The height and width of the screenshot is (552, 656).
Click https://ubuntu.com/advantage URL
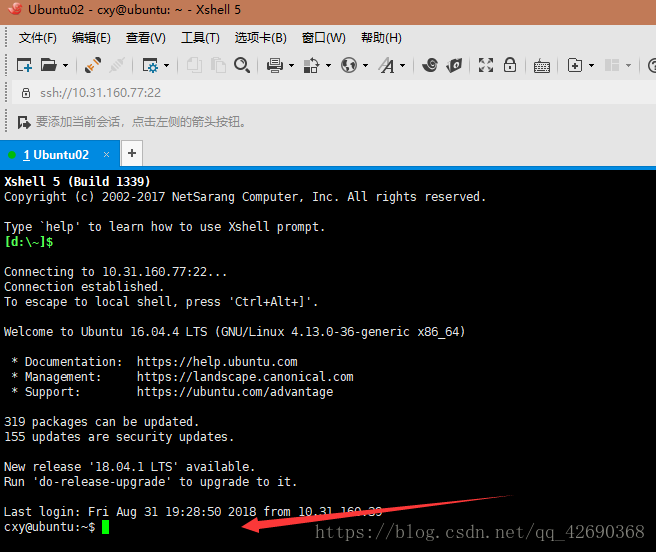coord(235,392)
